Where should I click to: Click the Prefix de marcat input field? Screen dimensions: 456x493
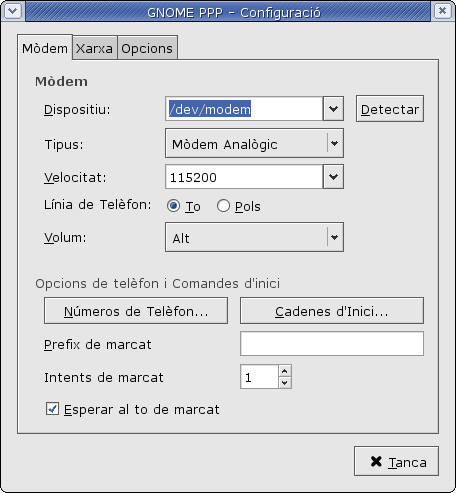tap(332, 343)
